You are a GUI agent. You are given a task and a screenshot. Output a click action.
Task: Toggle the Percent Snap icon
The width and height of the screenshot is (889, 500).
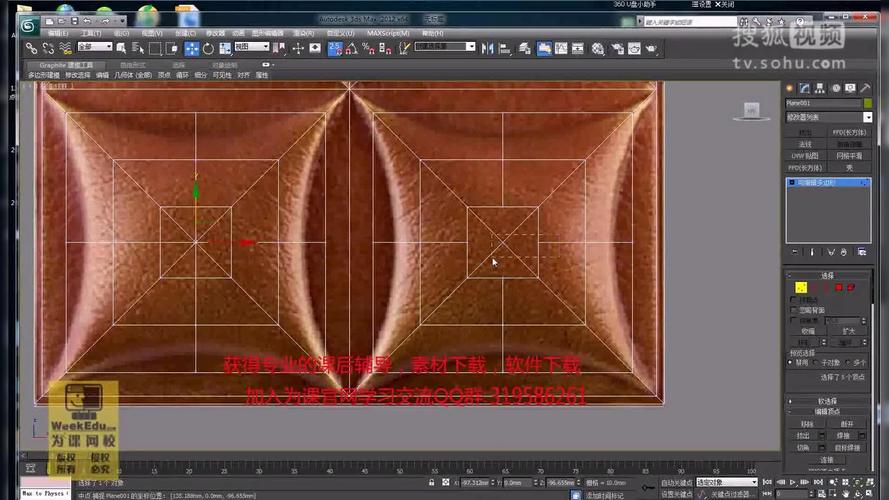tap(369, 49)
